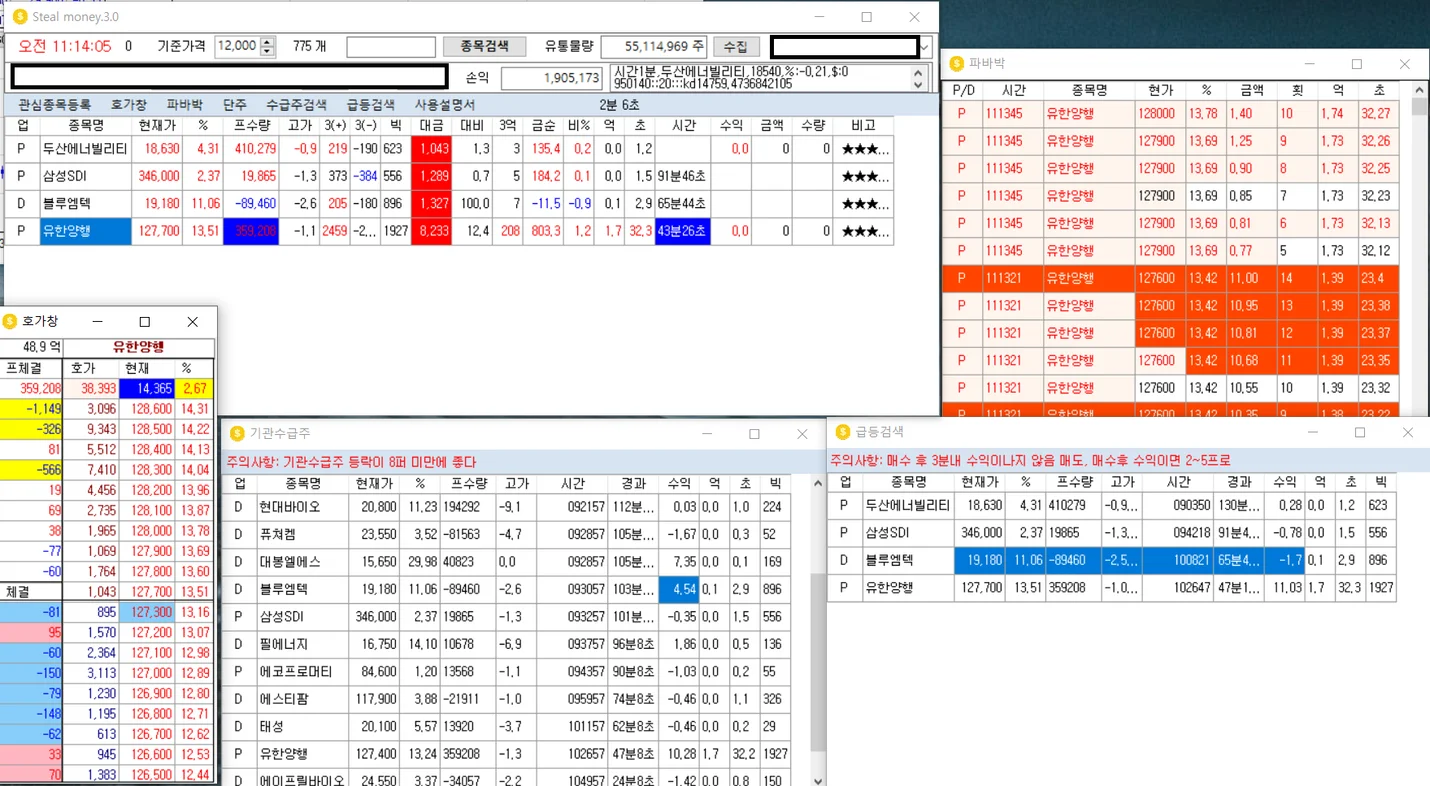Focus the empty search field left of 종목검색
Screen dimensions: 1430x786
point(391,47)
